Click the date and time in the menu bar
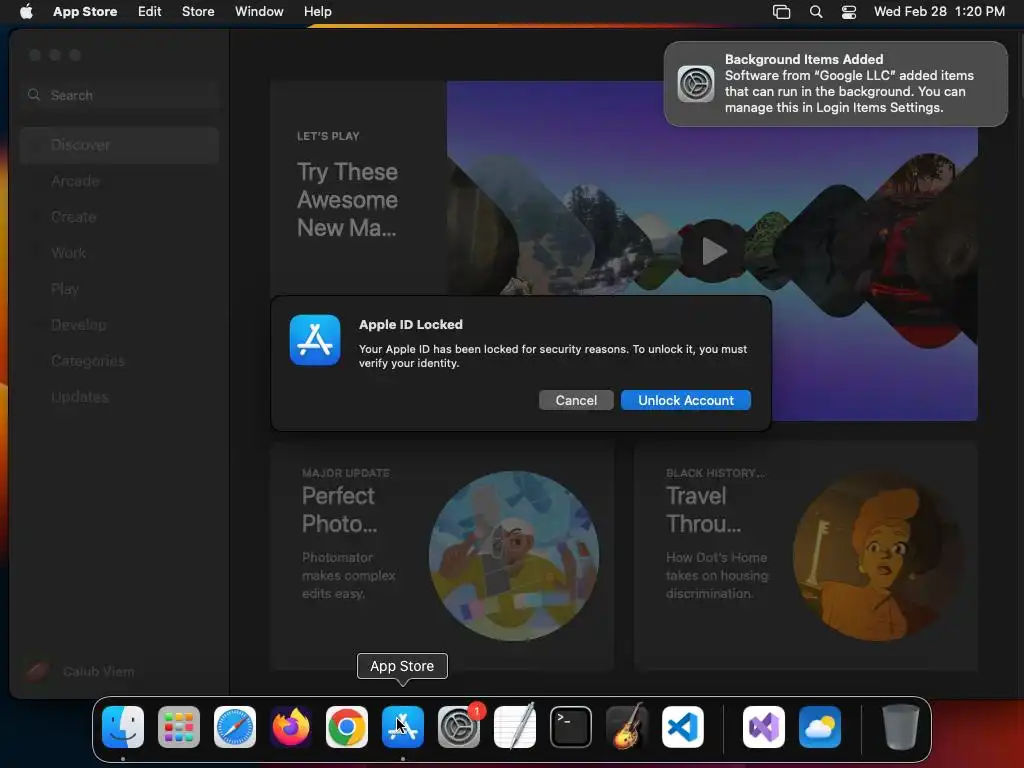 [939, 11]
